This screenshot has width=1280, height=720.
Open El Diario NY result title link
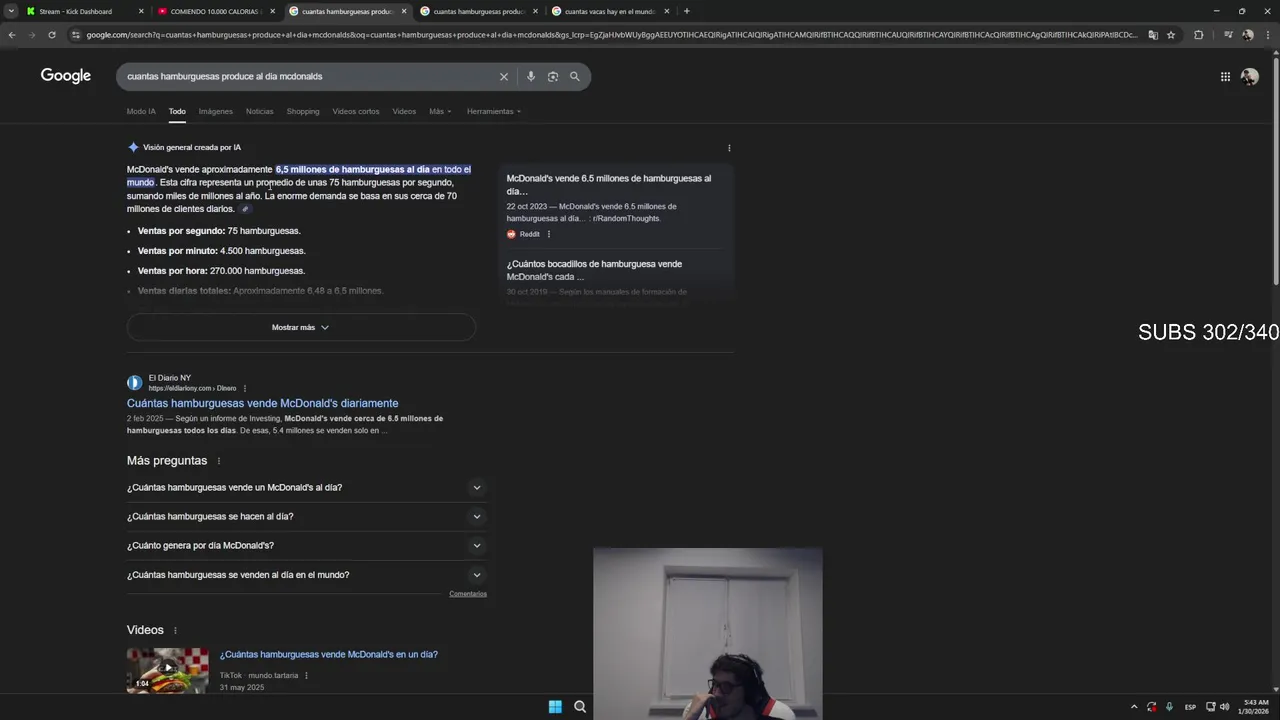click(262, 403)
